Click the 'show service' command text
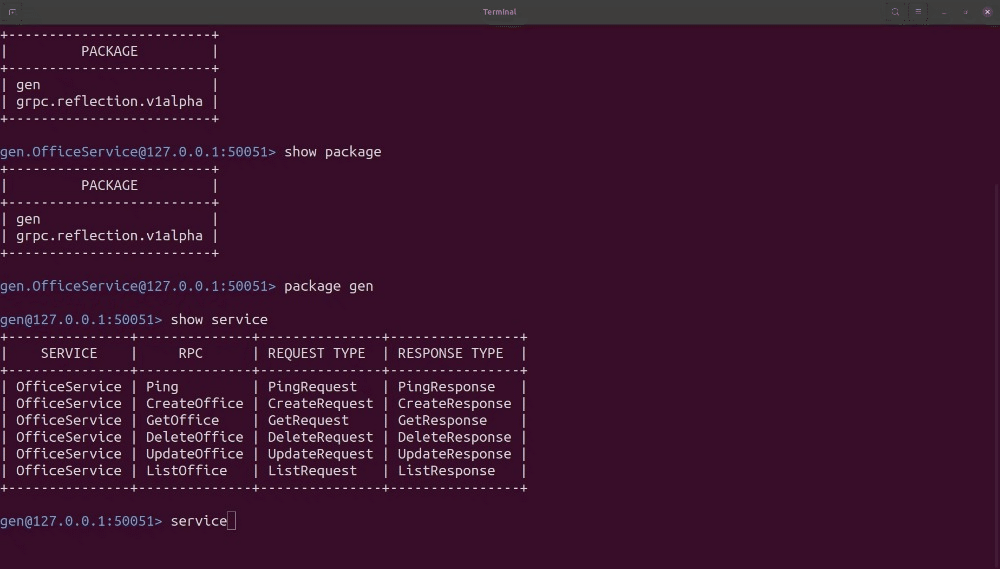This screenshot has height=569, width=1000. coord(219,320)
